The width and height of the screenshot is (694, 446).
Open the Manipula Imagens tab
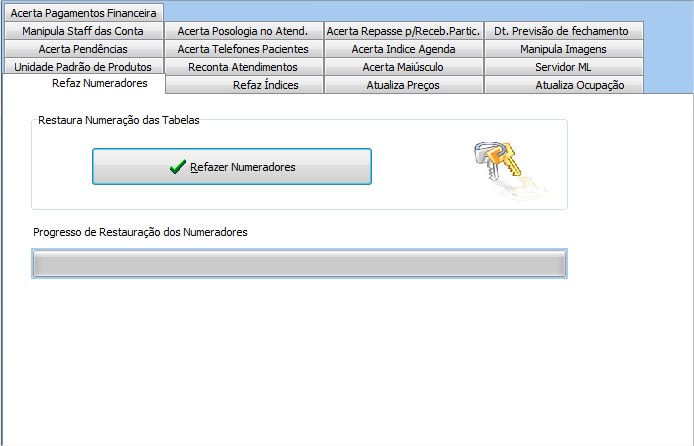(x=563, y=49)
